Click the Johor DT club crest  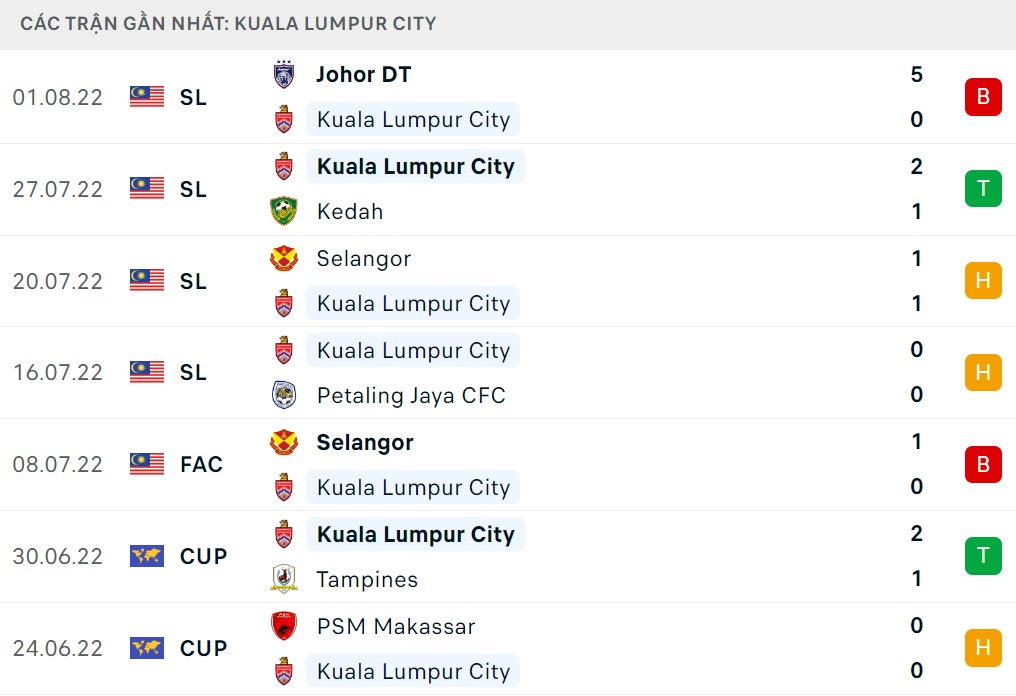point(284,74)
